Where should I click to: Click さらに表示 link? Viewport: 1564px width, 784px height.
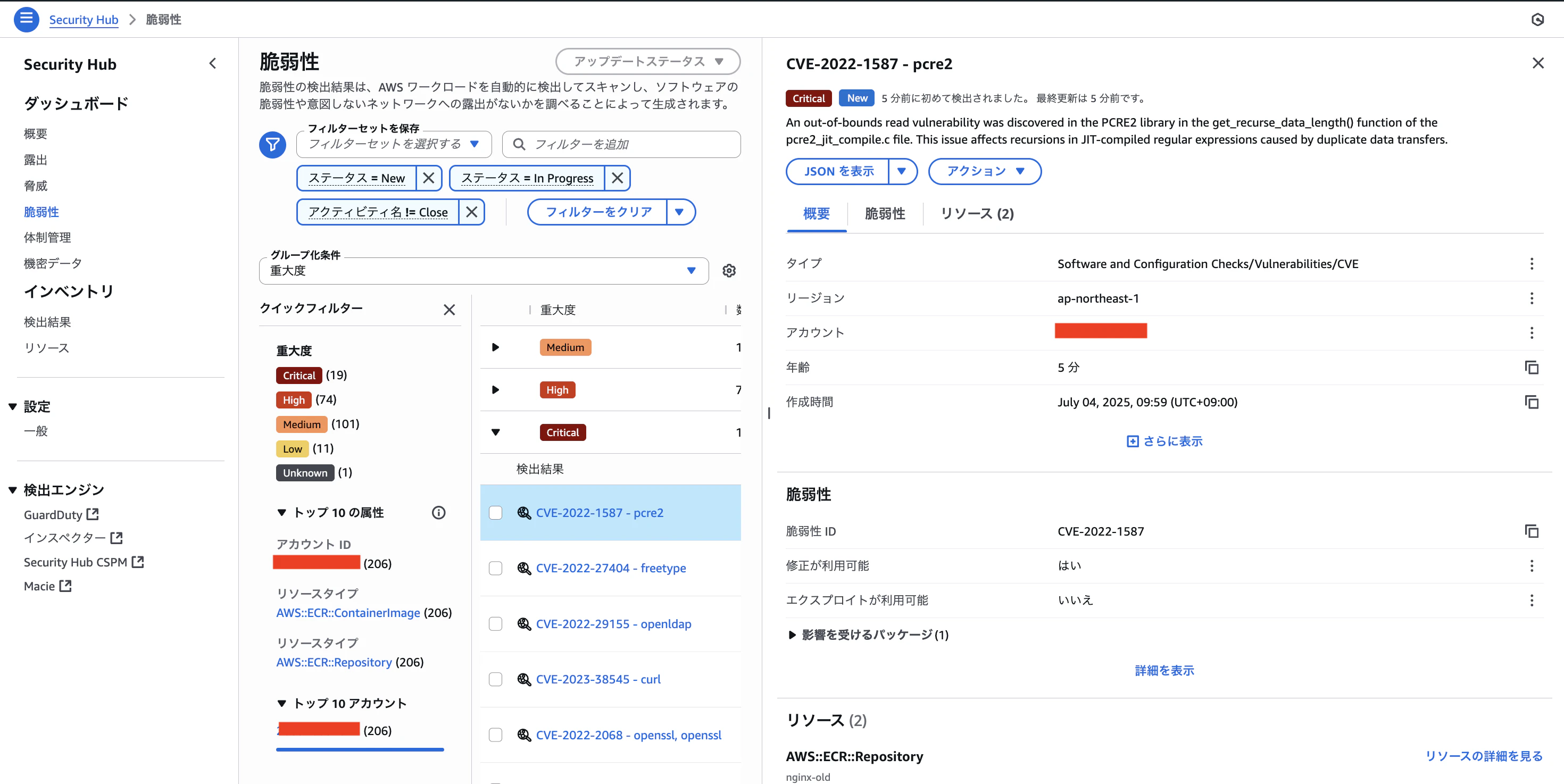(1164, 441)
